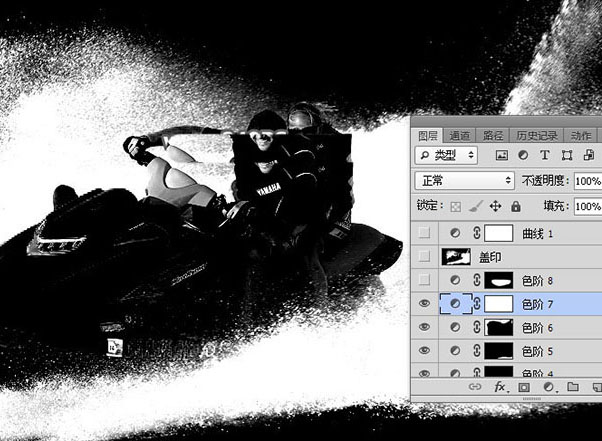The height and width of the screenshot is (441, 602).
Task: Select layer name 曲线 1
Action: pyautogui.click(x=537, y=234)
